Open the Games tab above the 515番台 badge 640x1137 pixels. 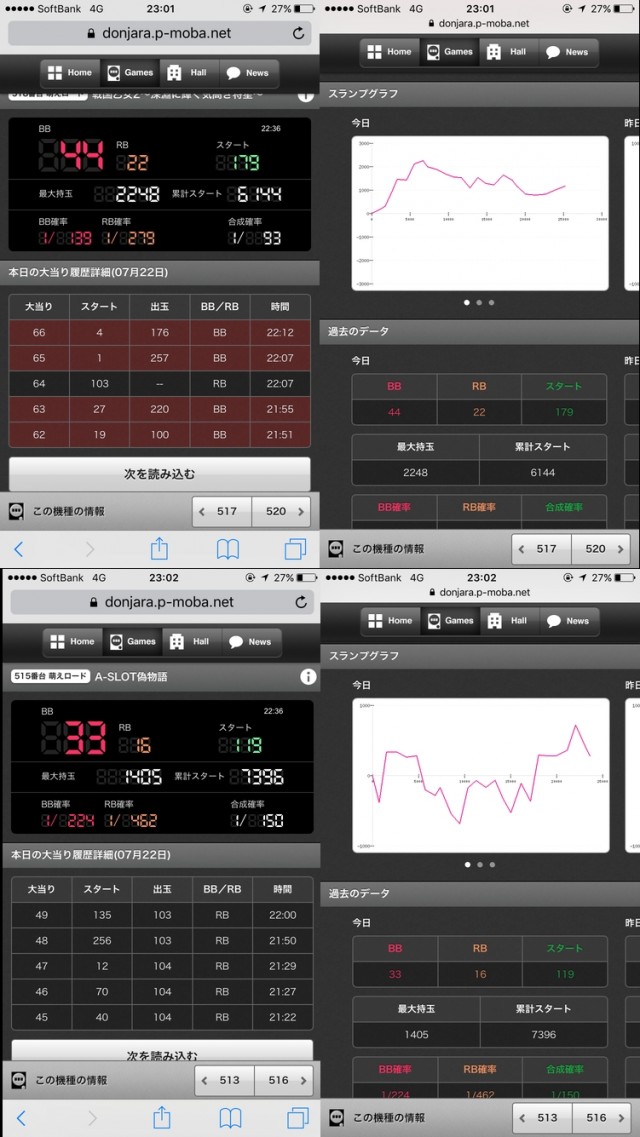130,642
